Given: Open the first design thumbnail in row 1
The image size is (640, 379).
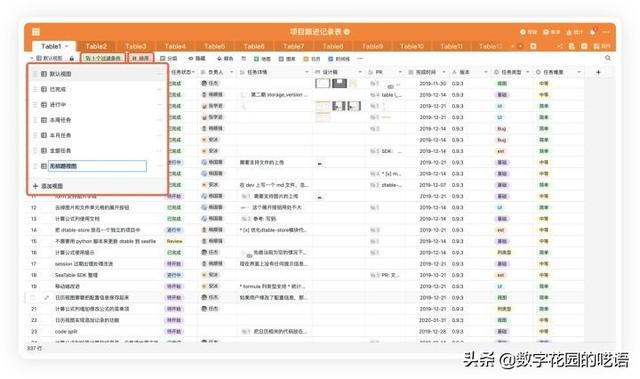Looking at the screenshot, I should click(x=322, y=84).
